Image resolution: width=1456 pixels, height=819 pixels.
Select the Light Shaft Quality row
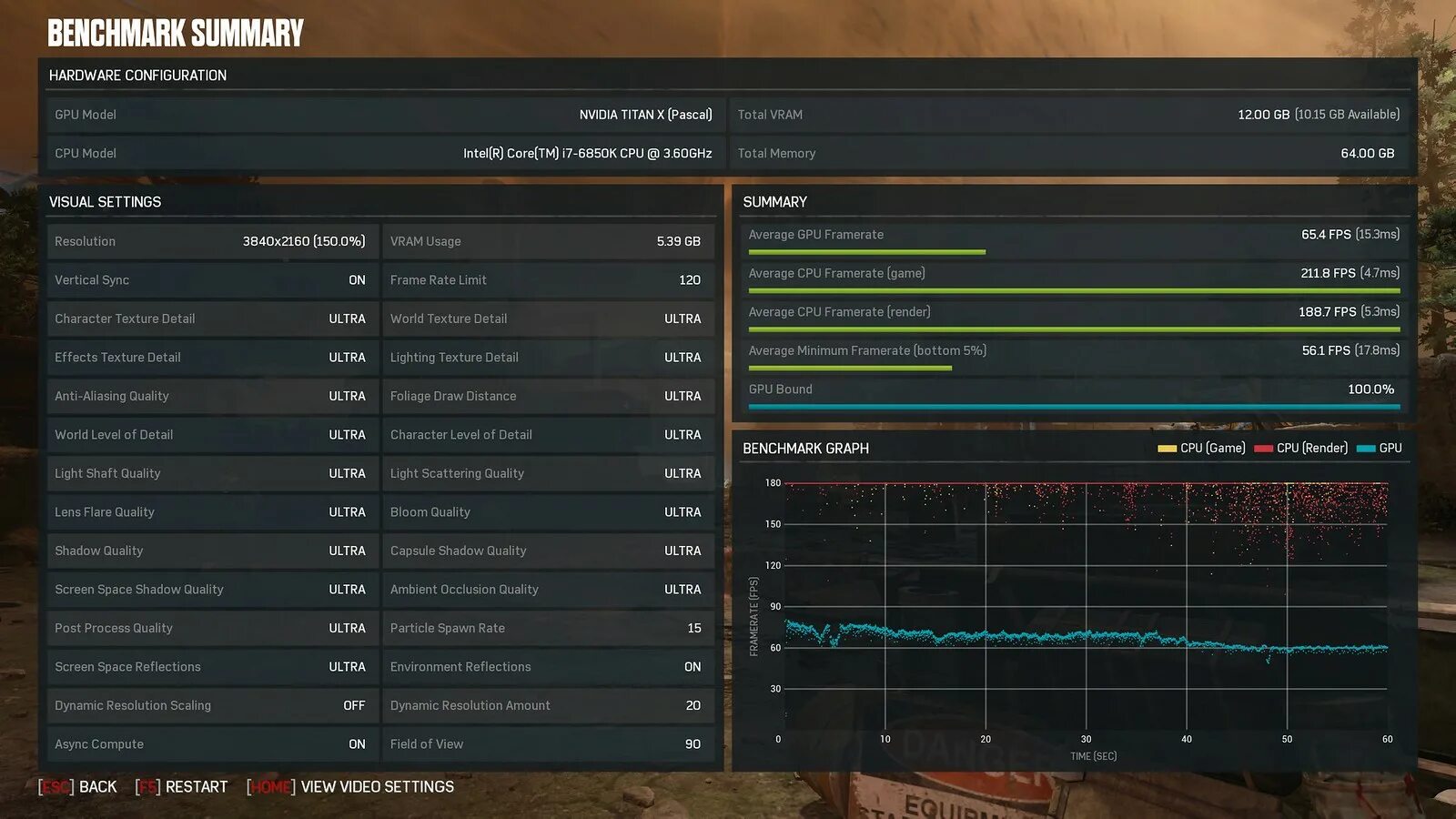tap(212, 473)
